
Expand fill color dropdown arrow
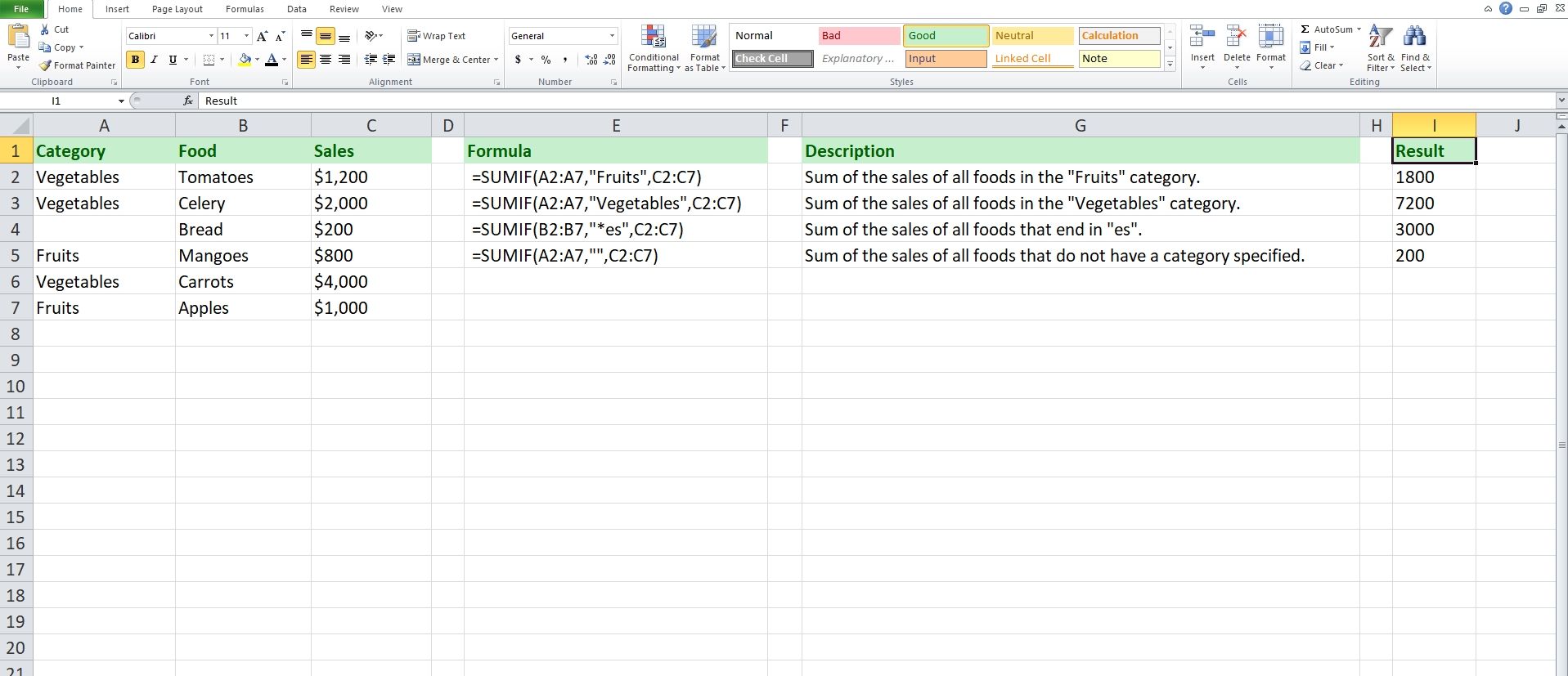257,60
